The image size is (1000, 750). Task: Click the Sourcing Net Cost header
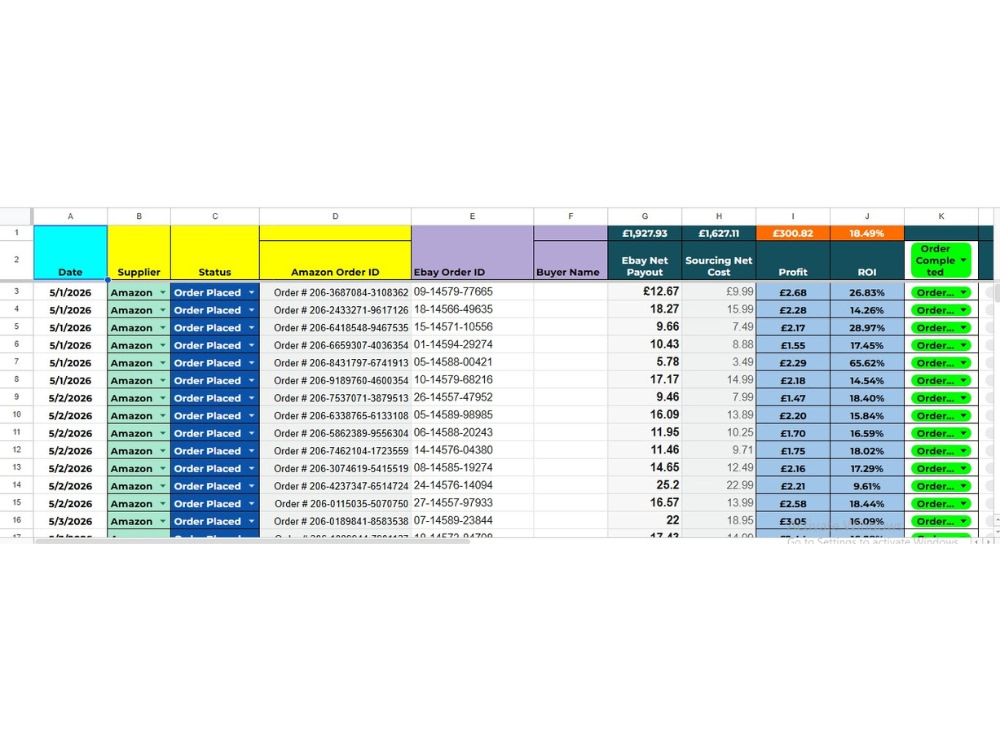pos(719,260)
